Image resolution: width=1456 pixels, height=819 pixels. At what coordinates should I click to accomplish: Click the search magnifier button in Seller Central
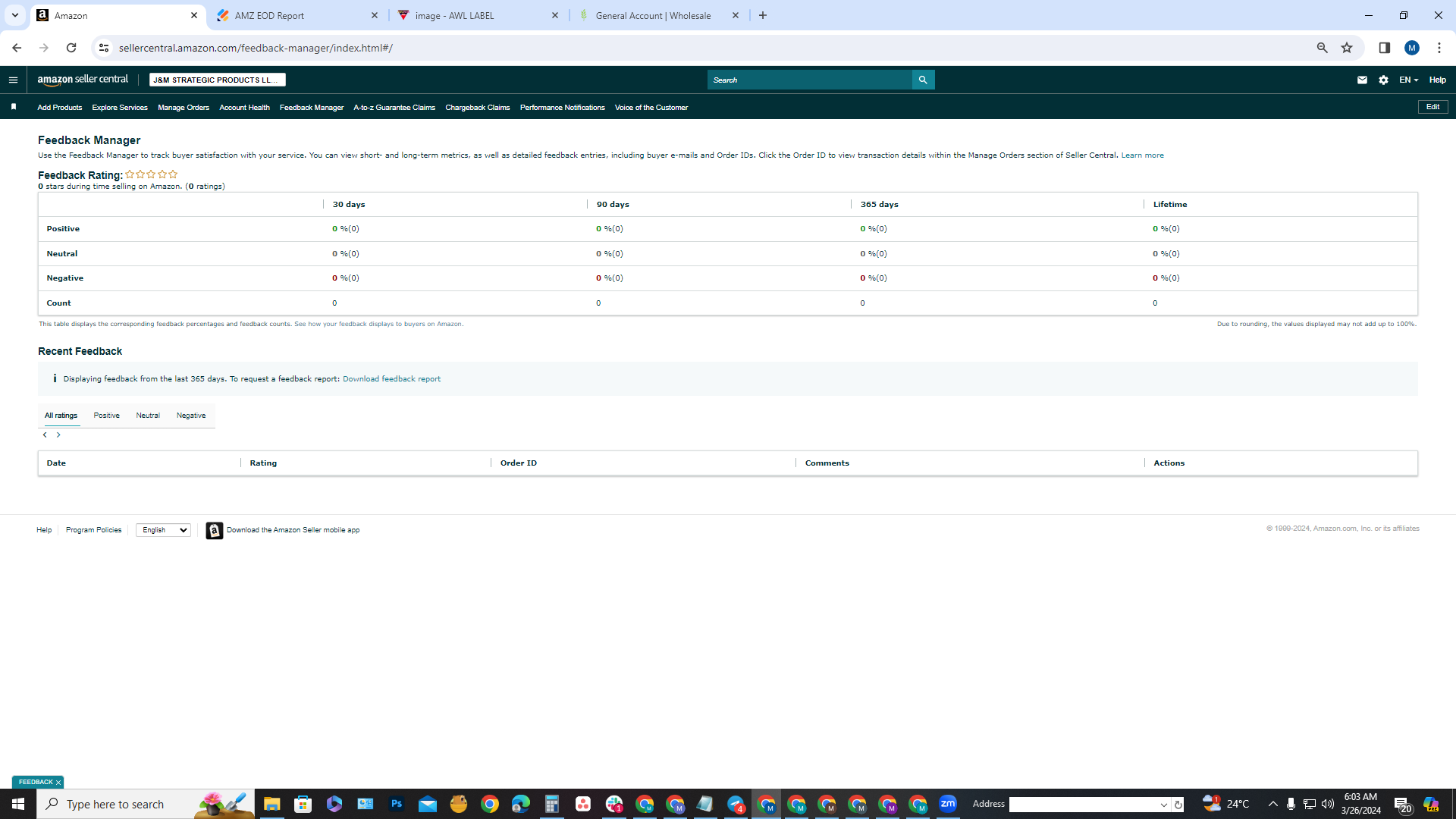pyautogui.click(x=923, y=80)
